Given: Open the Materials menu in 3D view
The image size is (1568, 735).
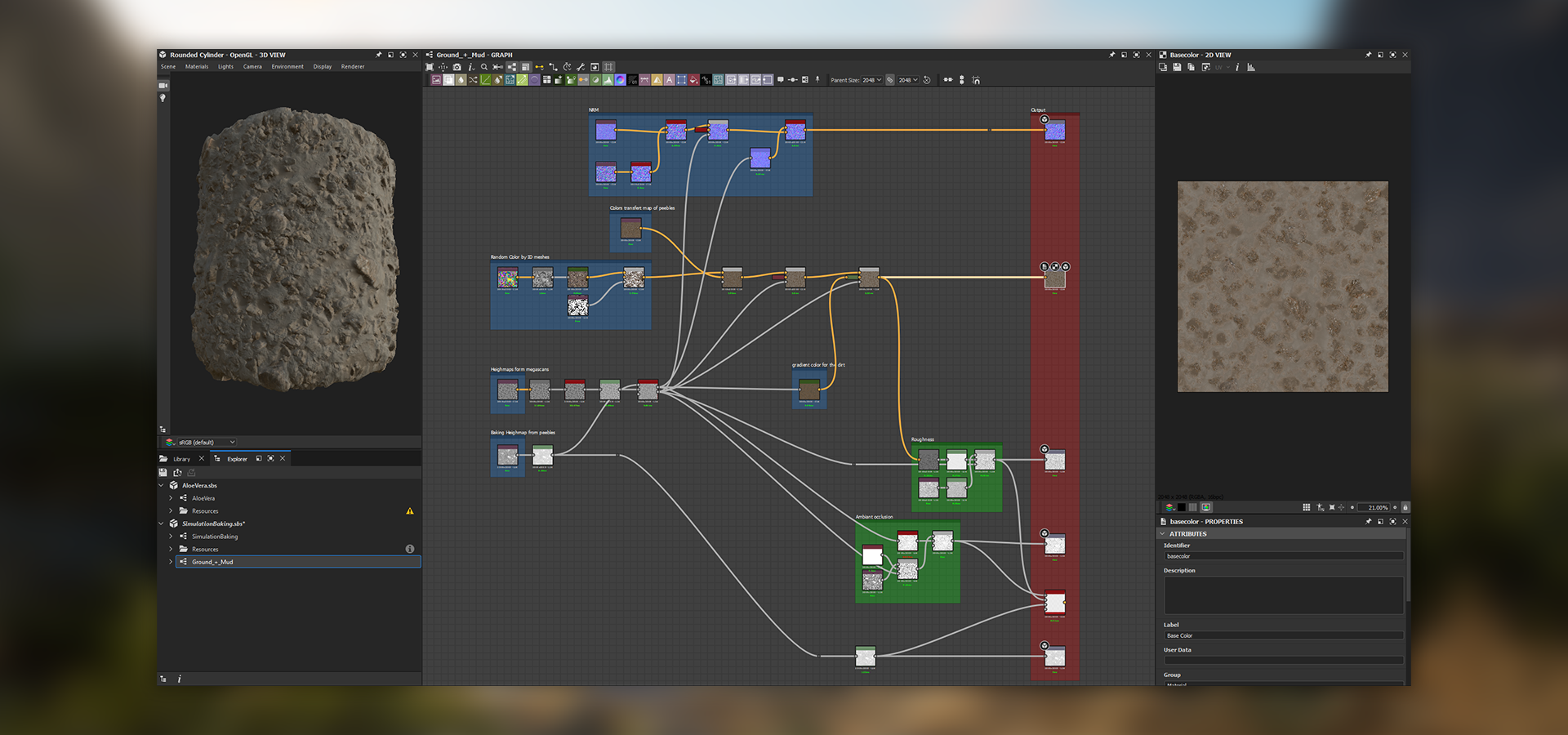Looking at the screenshot, I should click(x=196, y=67).
